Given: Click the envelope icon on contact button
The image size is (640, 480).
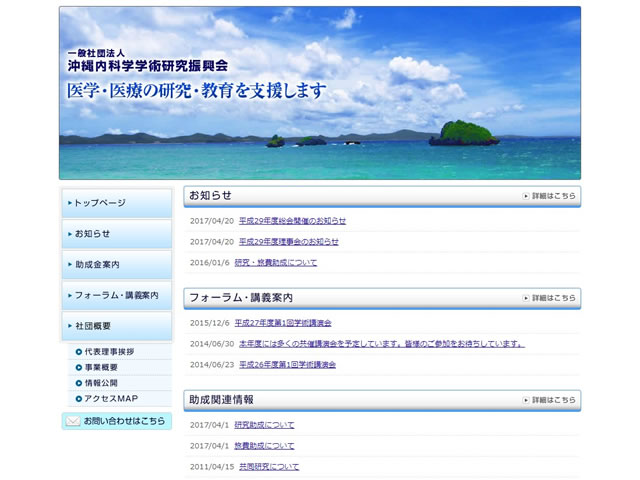Looking at the screenshot, I should (73, 421).
